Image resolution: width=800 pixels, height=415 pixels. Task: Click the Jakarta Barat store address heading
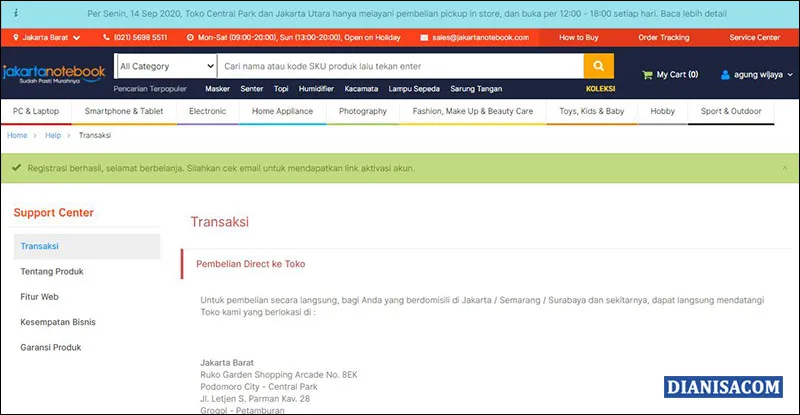(x=227, y=362)
